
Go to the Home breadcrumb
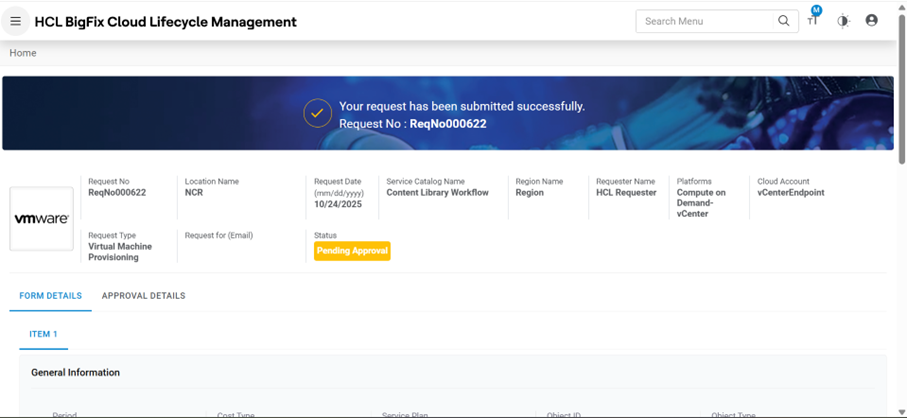23,53
